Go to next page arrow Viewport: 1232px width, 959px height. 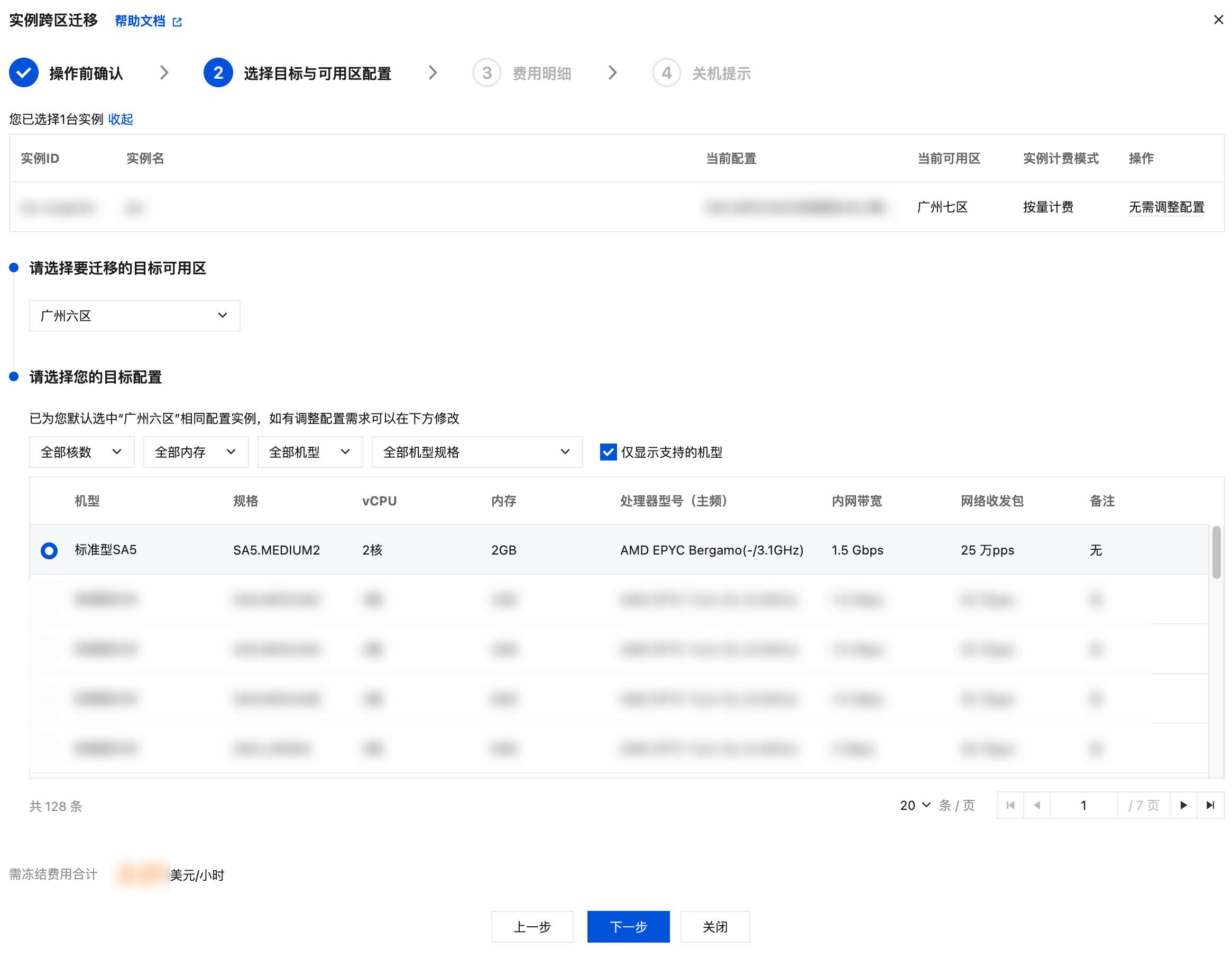pos(1183,805)
